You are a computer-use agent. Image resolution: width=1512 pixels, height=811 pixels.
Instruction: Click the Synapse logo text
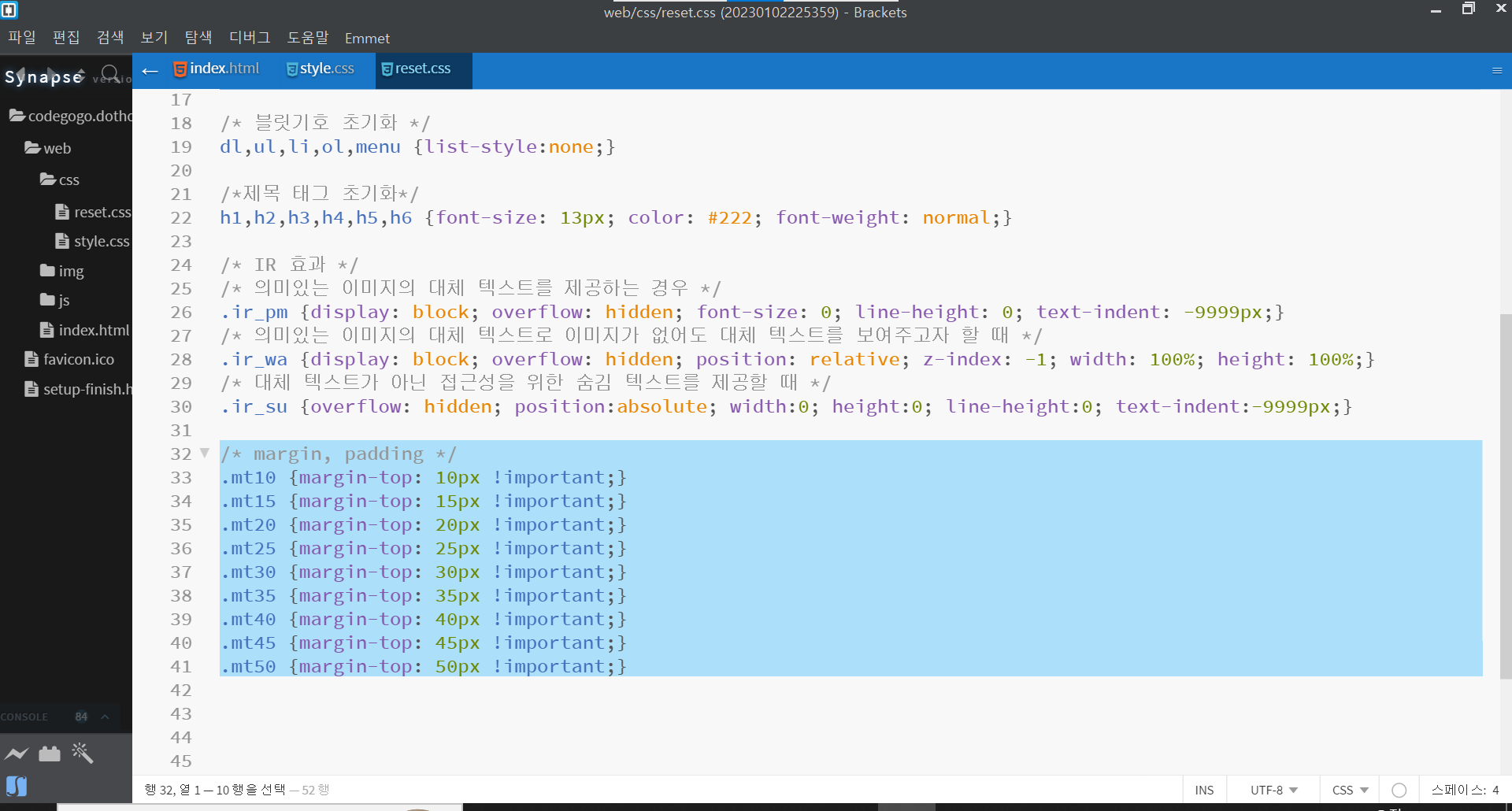[x=44, y=76]
